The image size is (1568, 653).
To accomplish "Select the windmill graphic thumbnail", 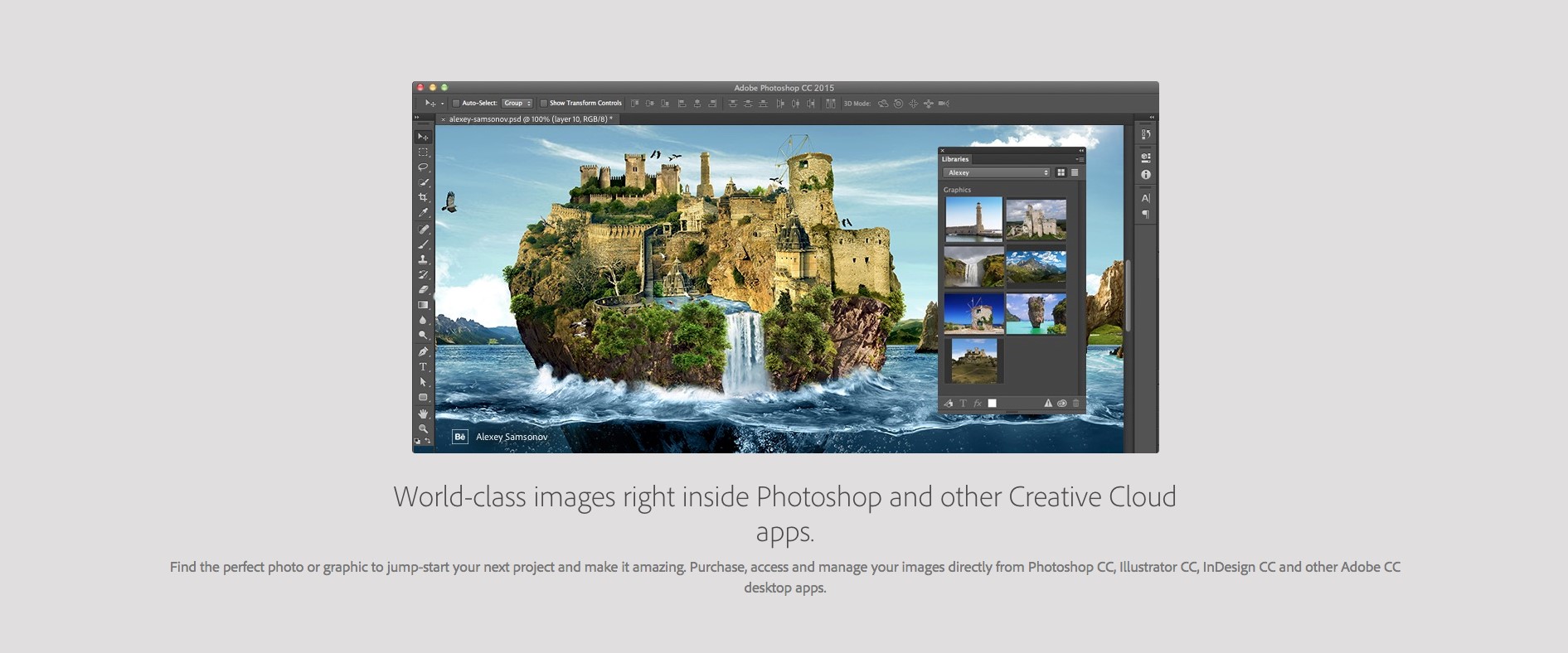I will click(x=973, y=313).
